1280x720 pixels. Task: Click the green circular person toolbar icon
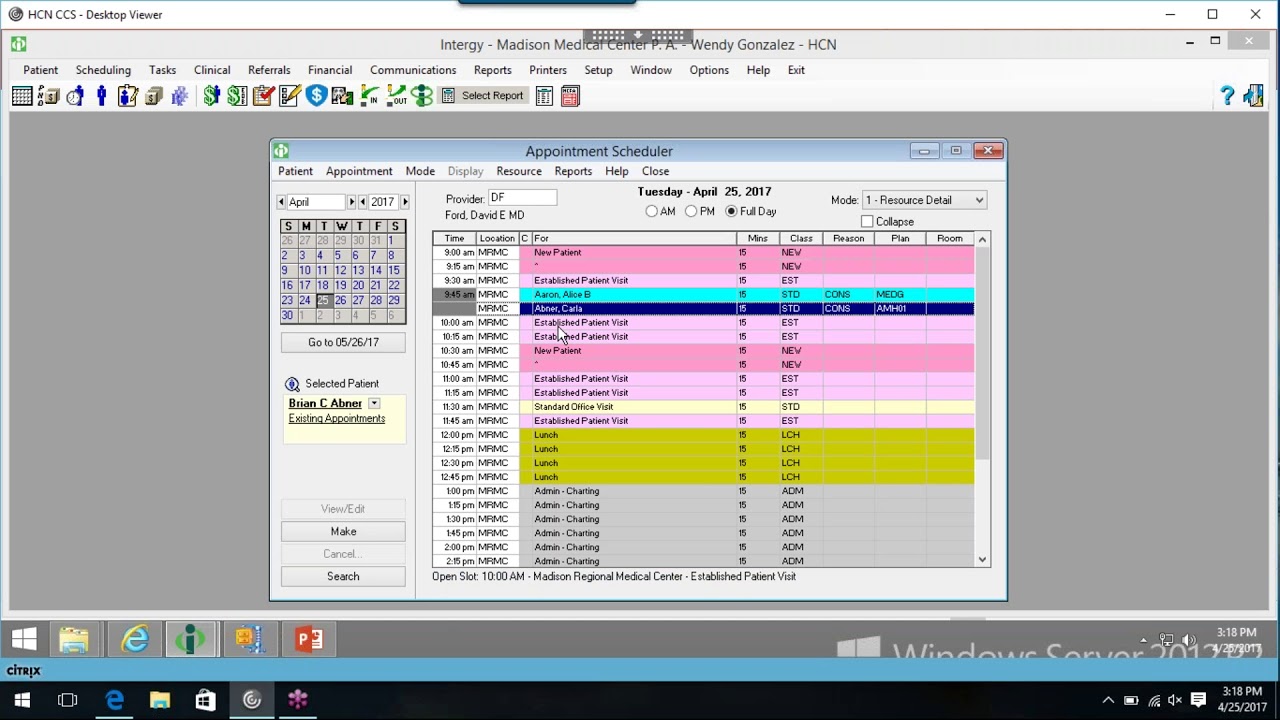coord(422,96)
